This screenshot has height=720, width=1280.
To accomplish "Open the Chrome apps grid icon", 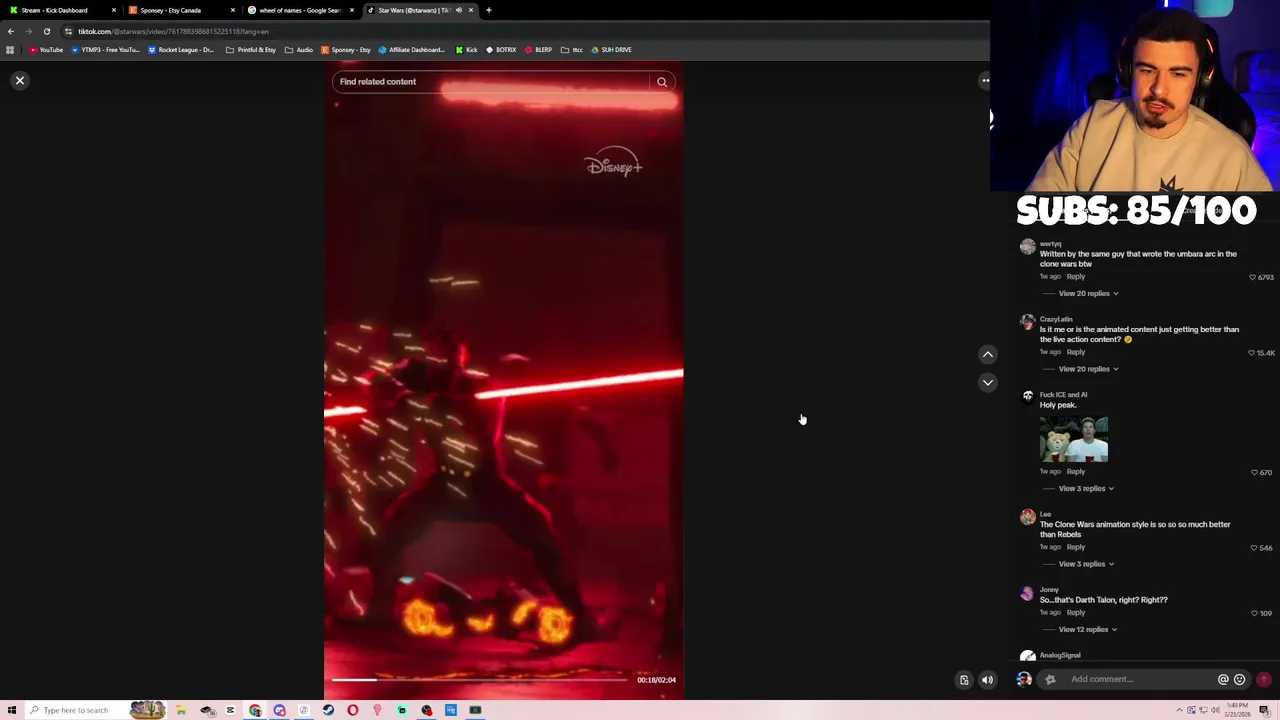I will pos(10,50).
